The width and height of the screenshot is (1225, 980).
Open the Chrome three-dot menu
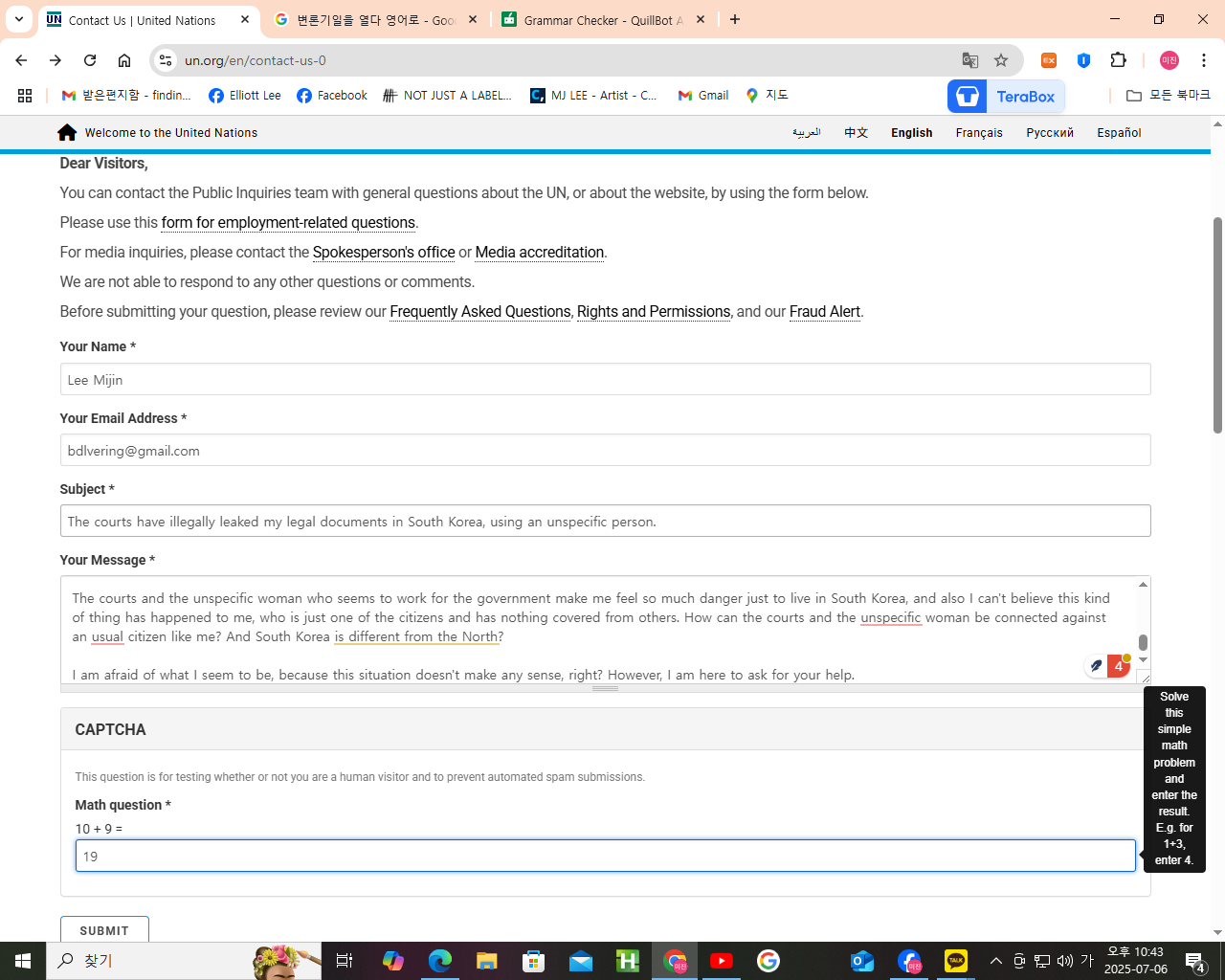coord(1204,60)
